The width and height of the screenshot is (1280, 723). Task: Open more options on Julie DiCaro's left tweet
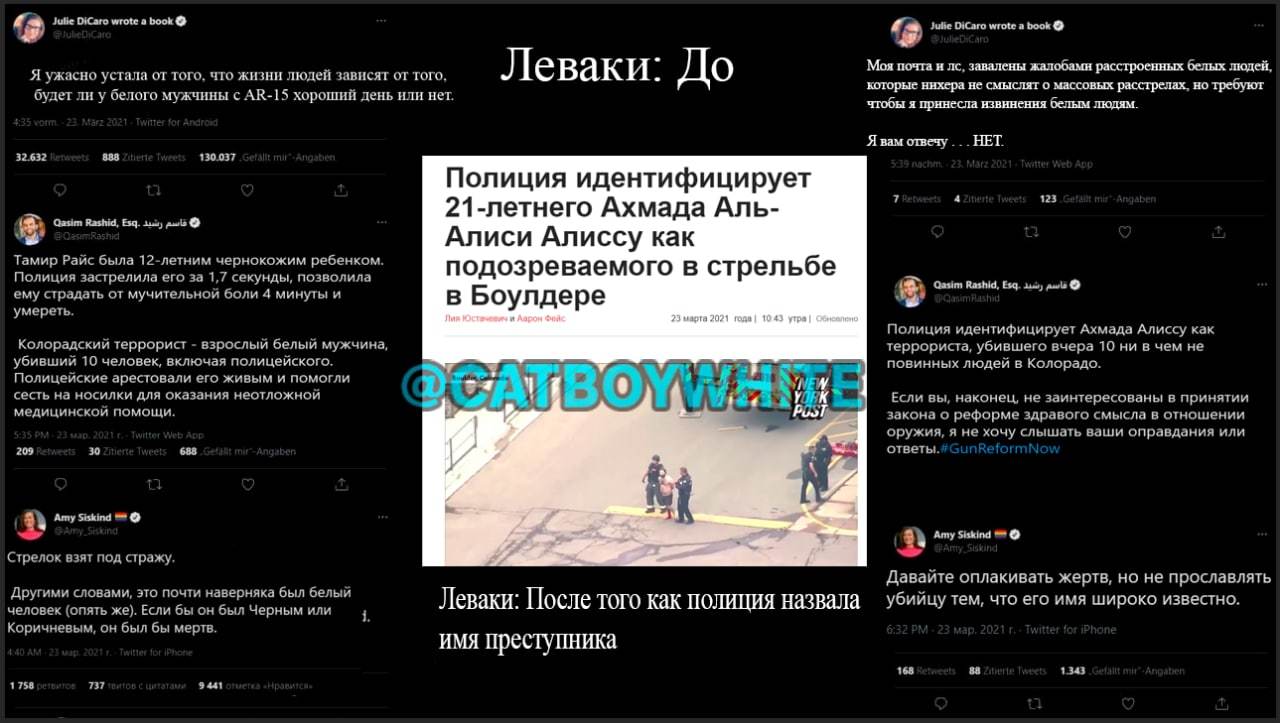tap(381, 21)
